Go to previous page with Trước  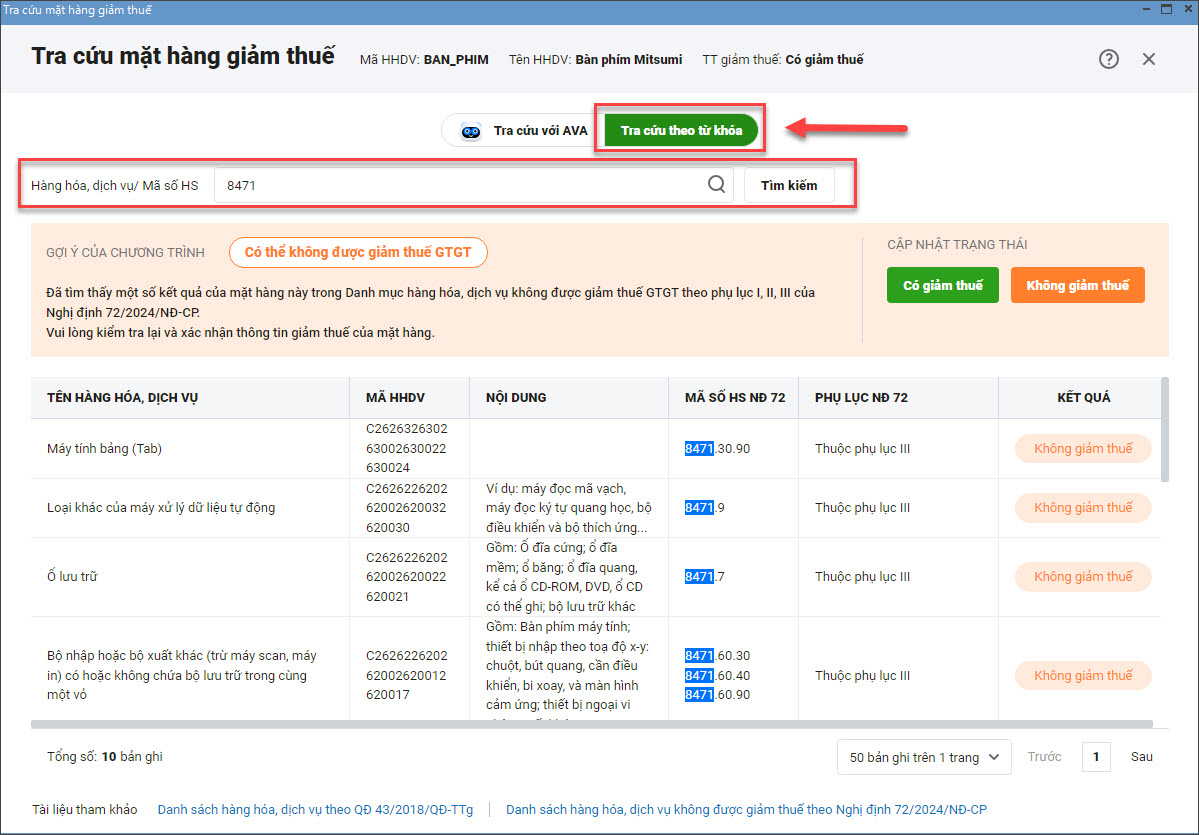(x=1044, y=757)
